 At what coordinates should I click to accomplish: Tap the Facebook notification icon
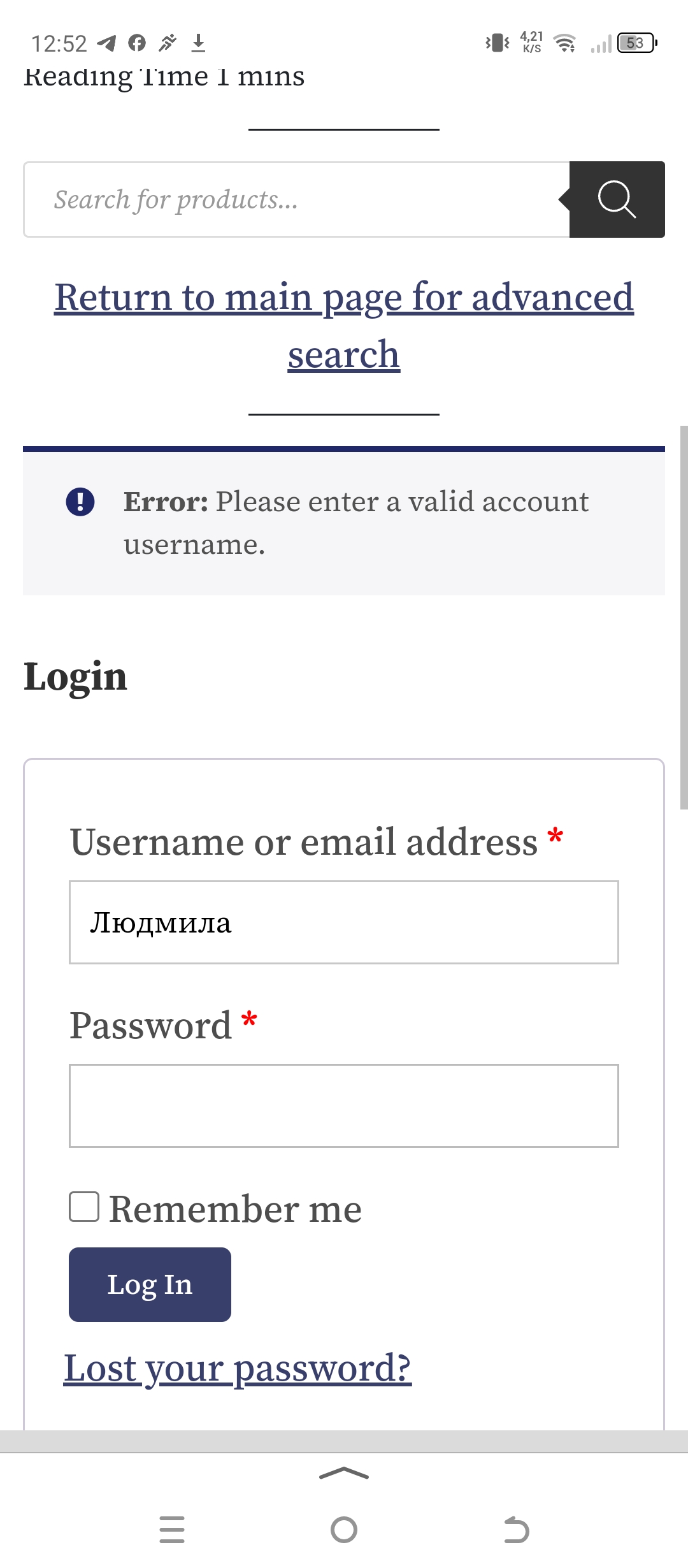137,43
